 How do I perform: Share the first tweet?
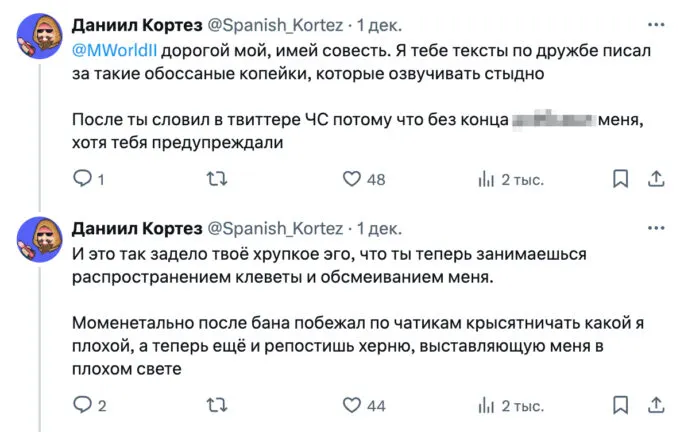tap(655, 179)
